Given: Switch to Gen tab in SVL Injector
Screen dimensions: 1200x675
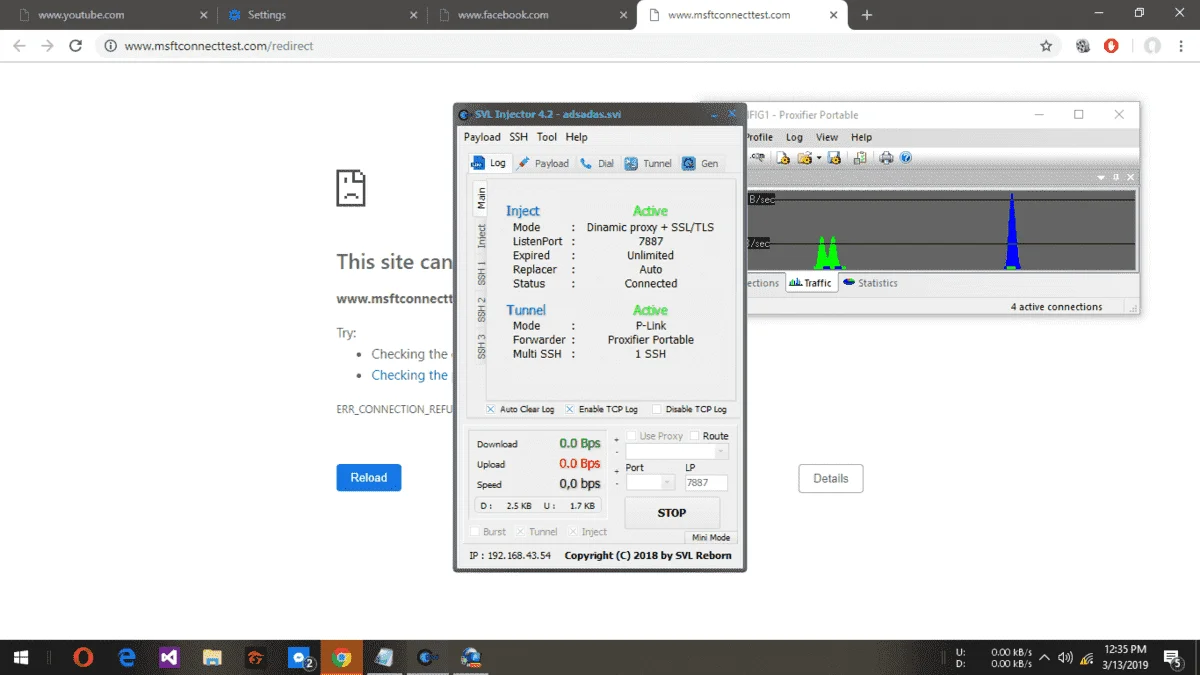Looking at the screenshot, I should pyautogui.click(x=700, y=163).
